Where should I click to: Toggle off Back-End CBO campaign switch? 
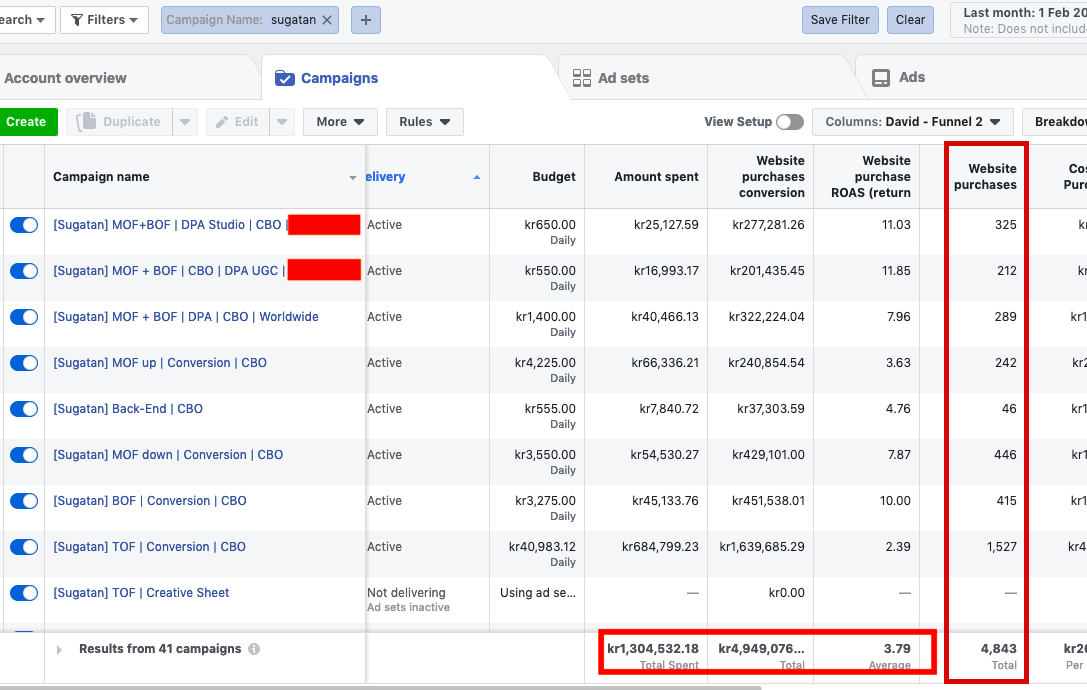24,409
